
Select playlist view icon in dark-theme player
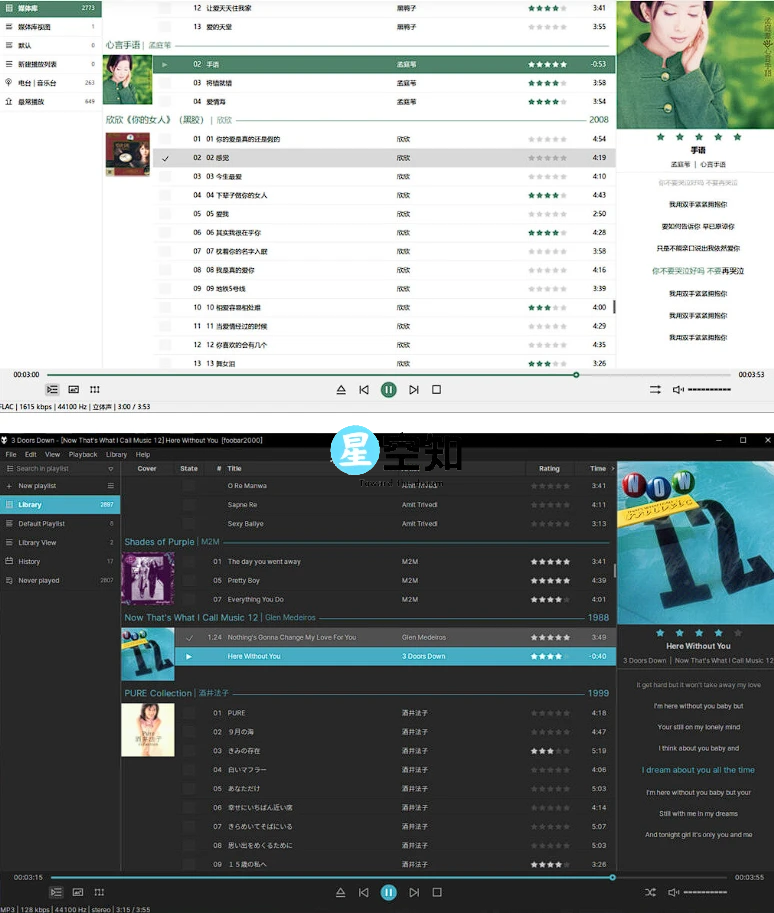(x=56, y=892)
